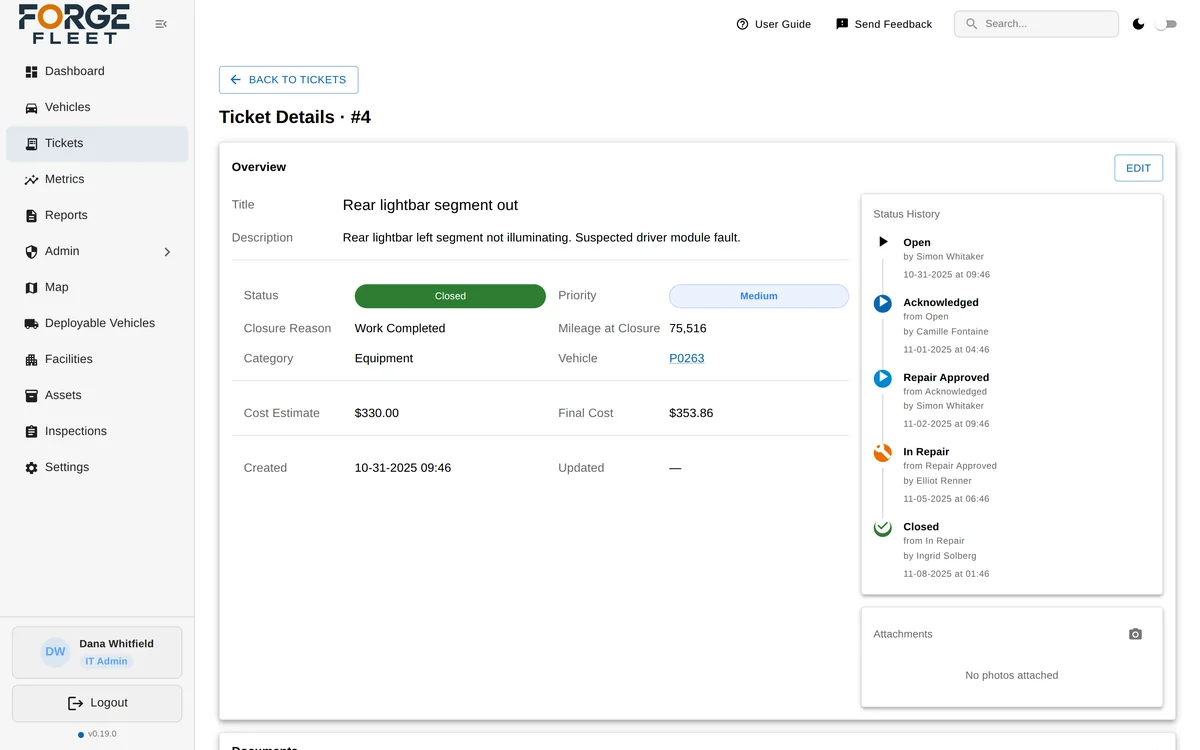1200x750 pixels.
Task: Select Tickets in the sidebar
Action: pos(97,144)
